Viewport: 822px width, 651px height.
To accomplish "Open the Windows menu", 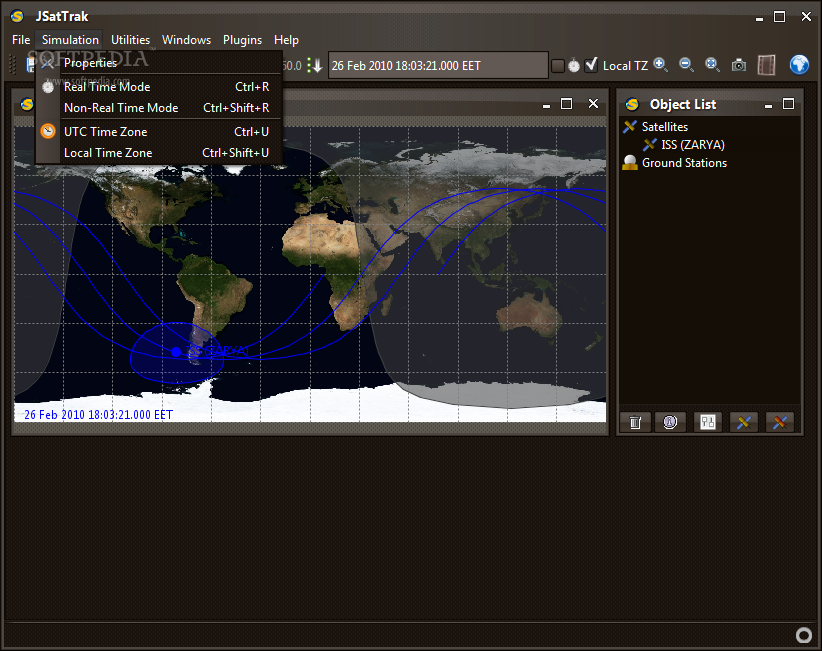I will click(186, 40).
